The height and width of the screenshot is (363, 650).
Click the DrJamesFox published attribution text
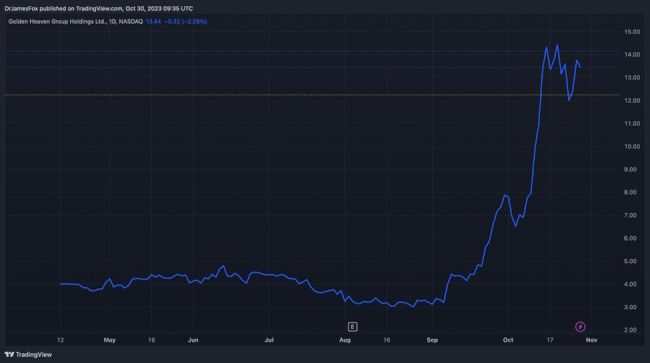[x=99, y=8]
